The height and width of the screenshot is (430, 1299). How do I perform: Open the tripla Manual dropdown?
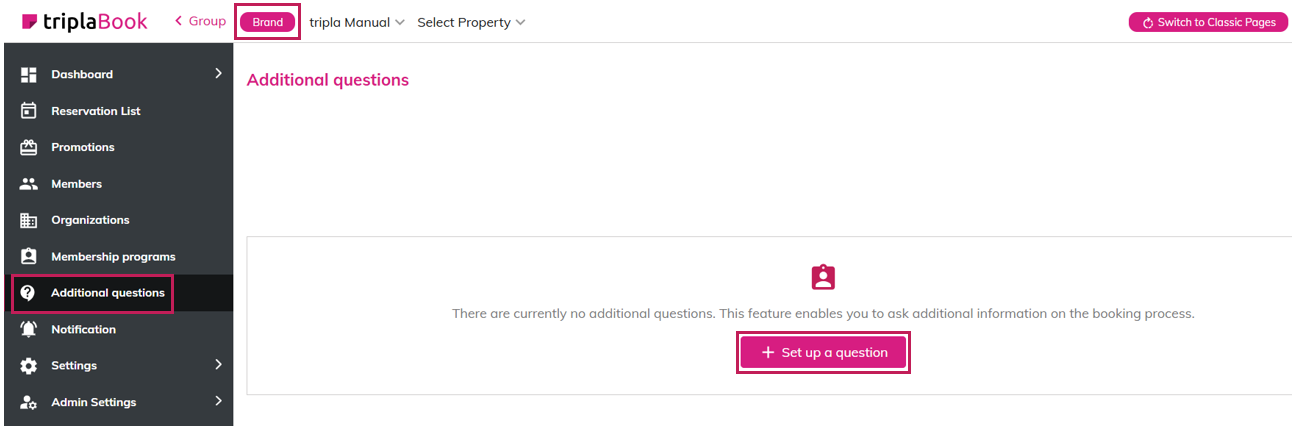[357, 22]
